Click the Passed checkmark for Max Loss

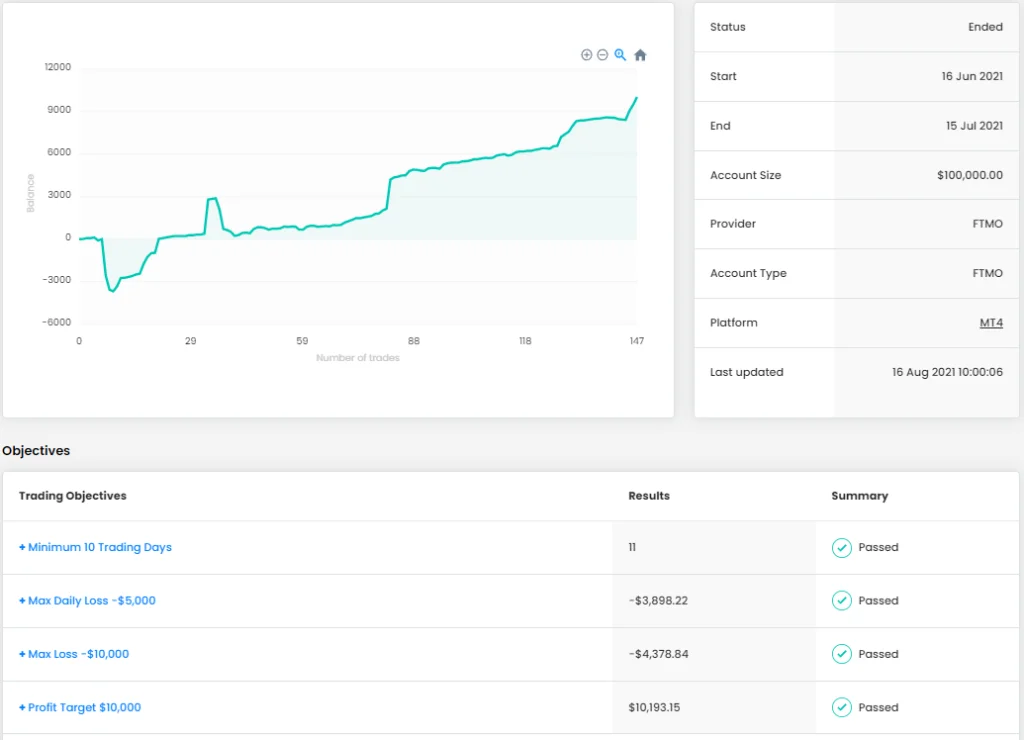point(842,654)
